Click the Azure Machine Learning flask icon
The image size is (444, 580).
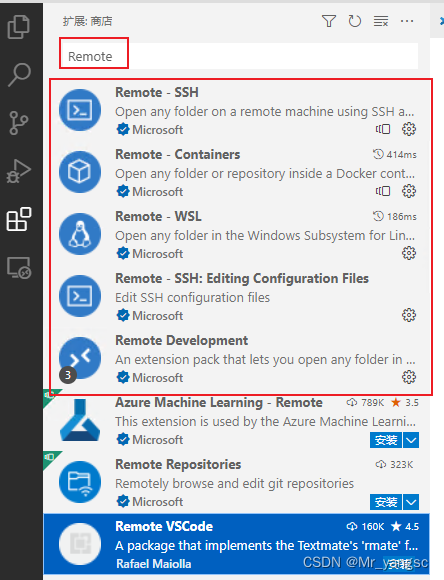[x=80, y=420]
